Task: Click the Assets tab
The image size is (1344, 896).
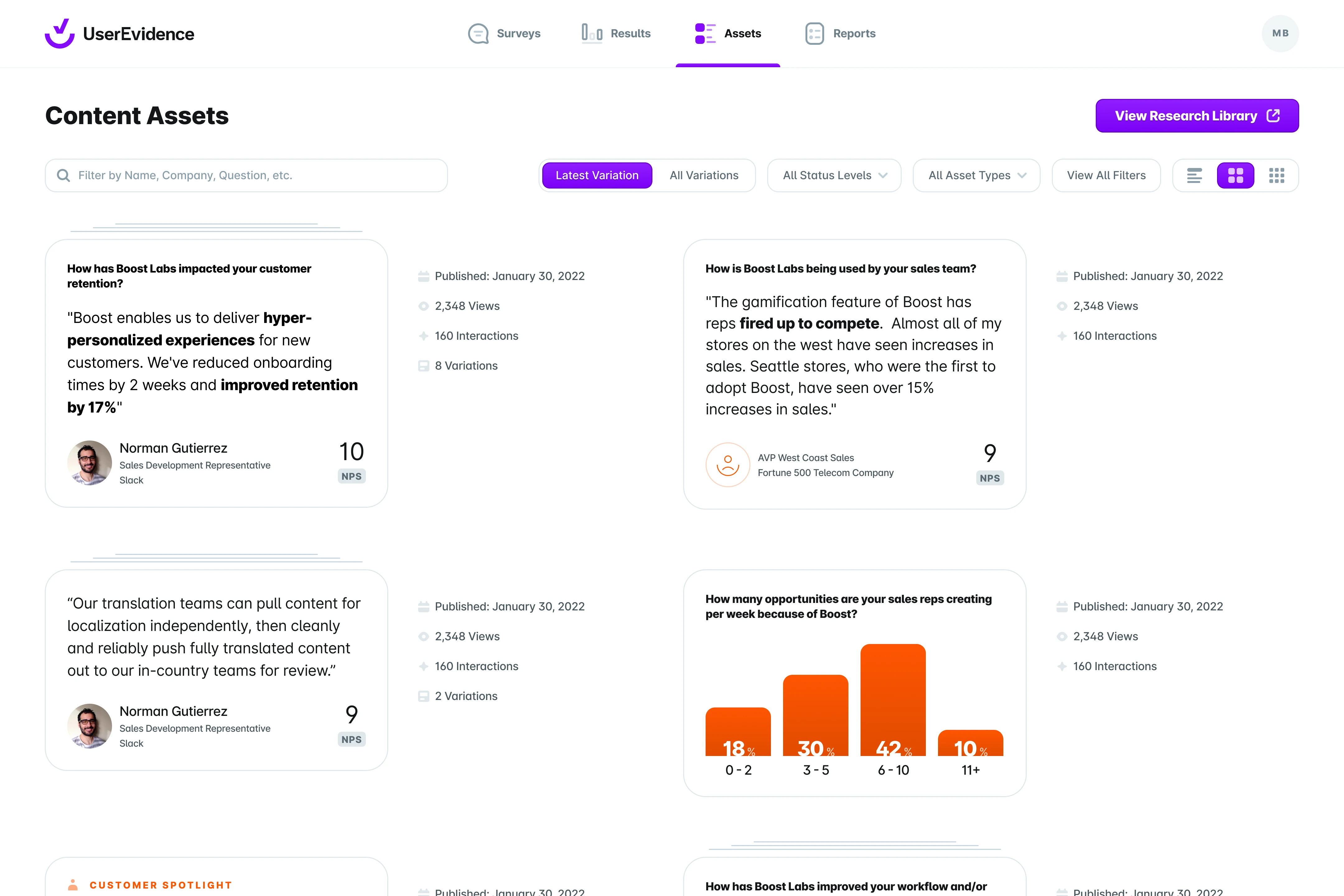Action: (x=727, y=33)
